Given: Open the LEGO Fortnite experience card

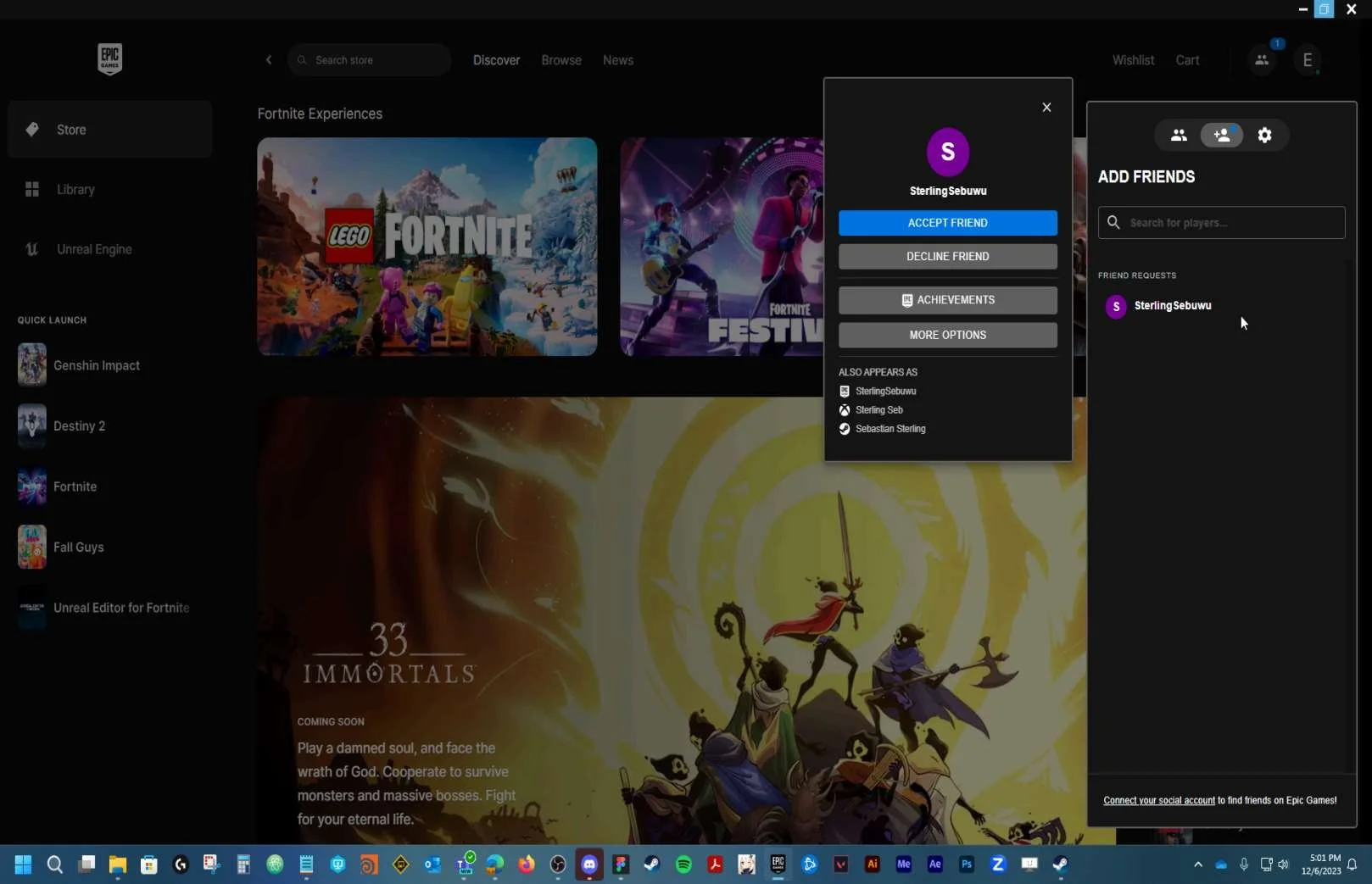Looking at the screenshot, I should [427, 247].
